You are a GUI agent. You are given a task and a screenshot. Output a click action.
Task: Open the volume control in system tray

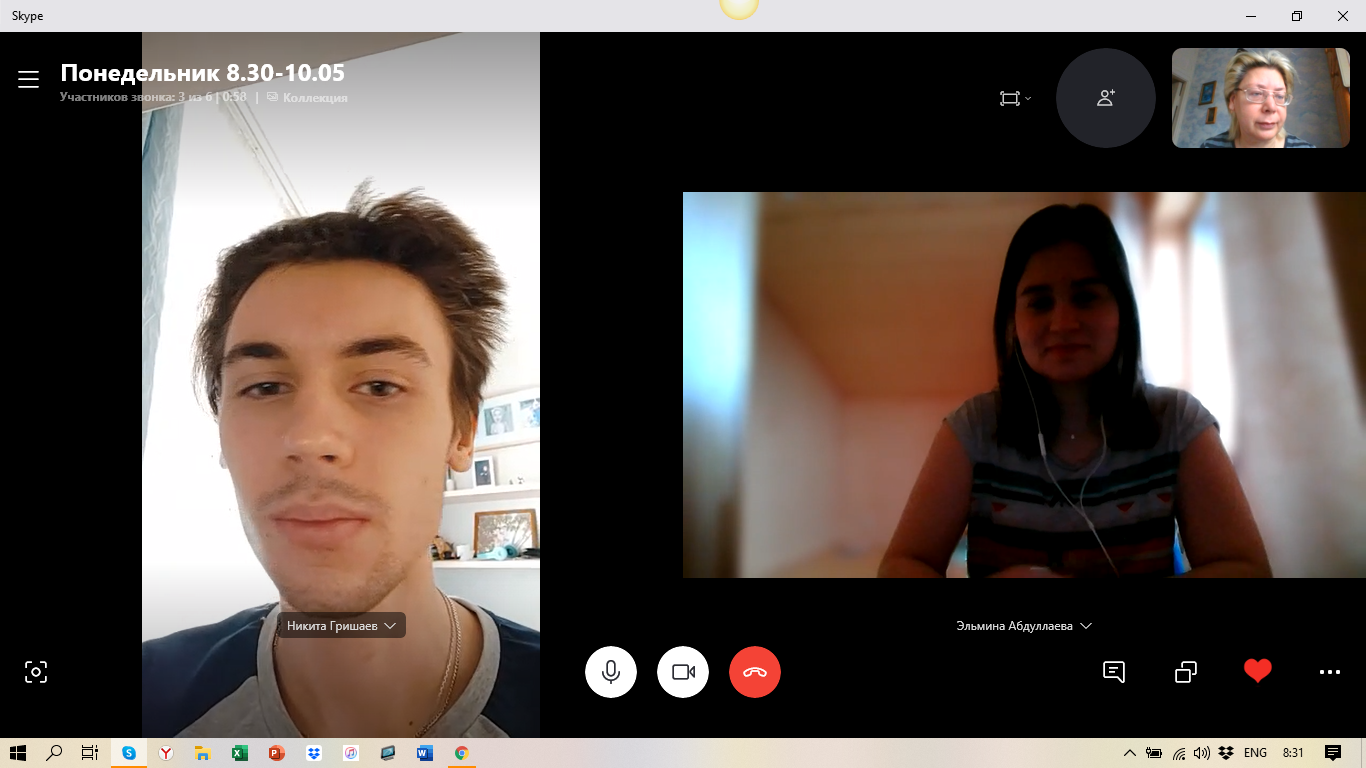1202,753
